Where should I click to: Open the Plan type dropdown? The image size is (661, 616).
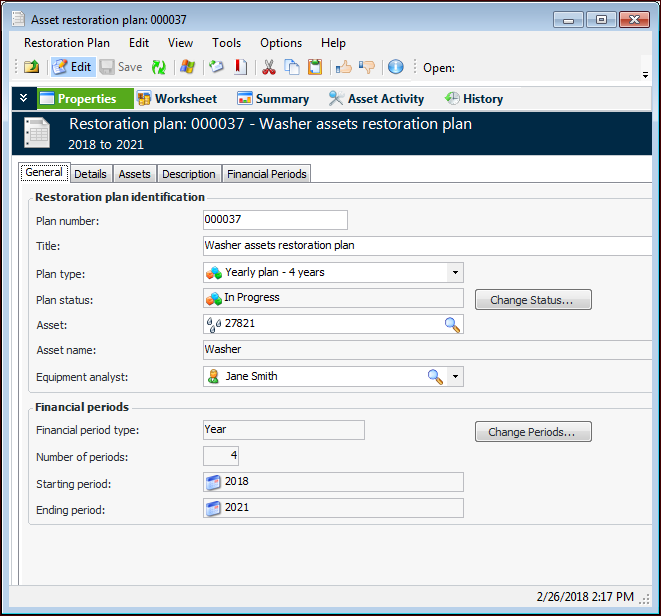click(x=454, y=272)
